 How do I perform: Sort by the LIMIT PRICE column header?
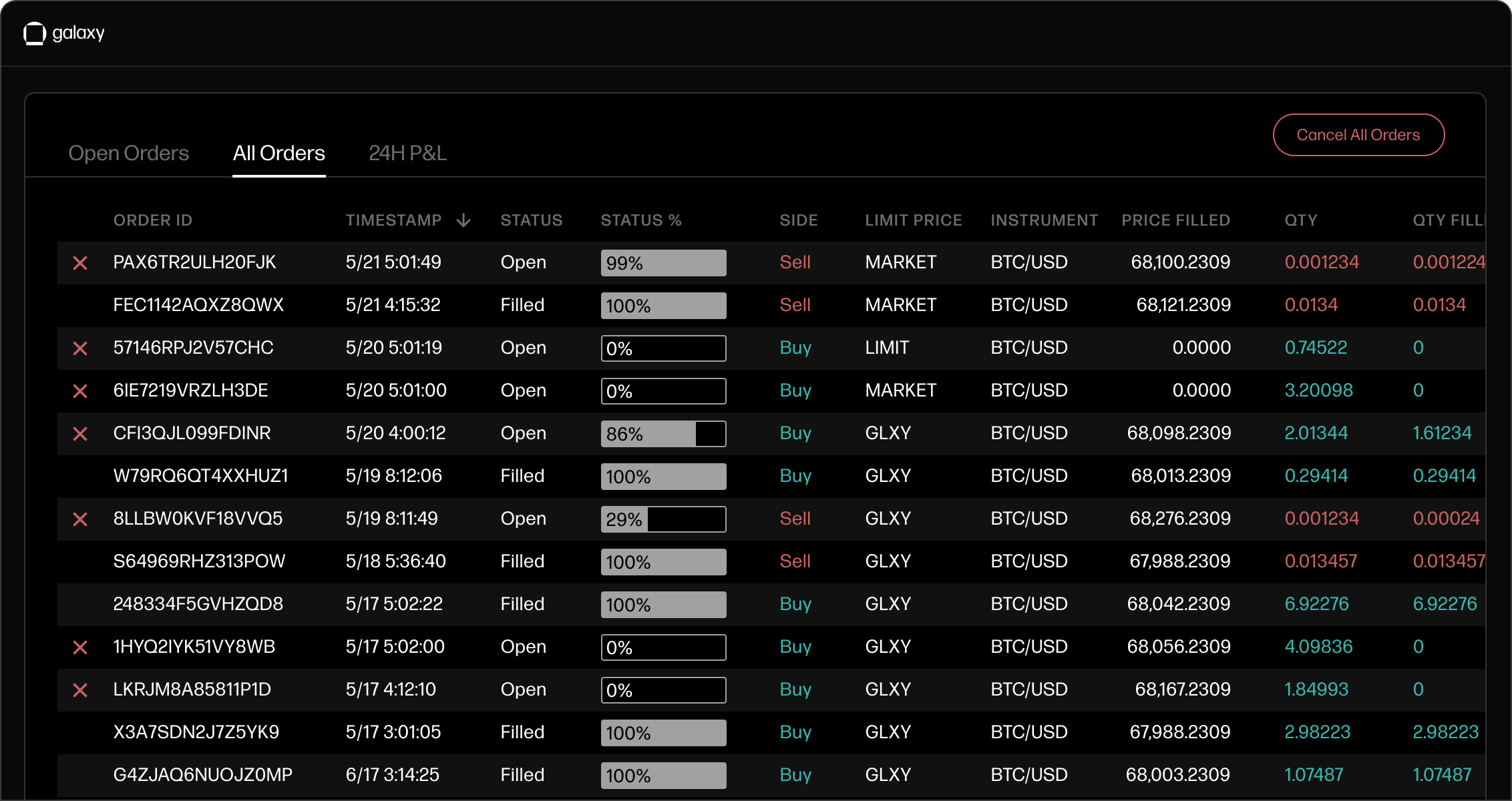(x=914, y=220)
